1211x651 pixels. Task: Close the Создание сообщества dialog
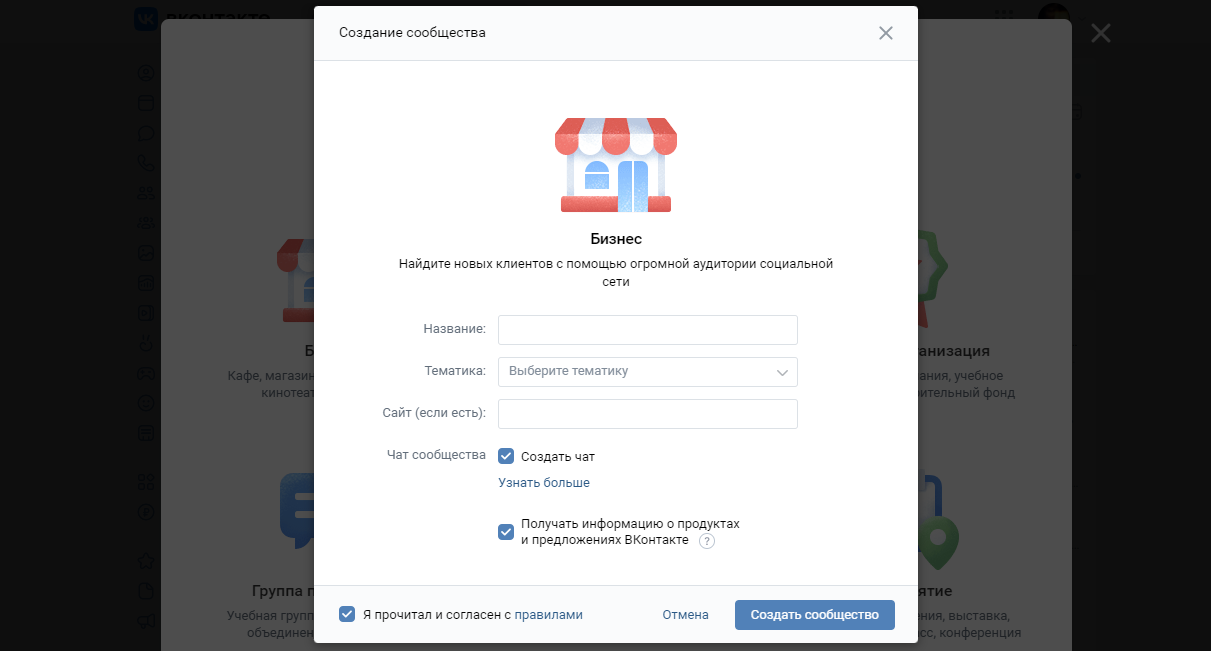pos(885,33)
